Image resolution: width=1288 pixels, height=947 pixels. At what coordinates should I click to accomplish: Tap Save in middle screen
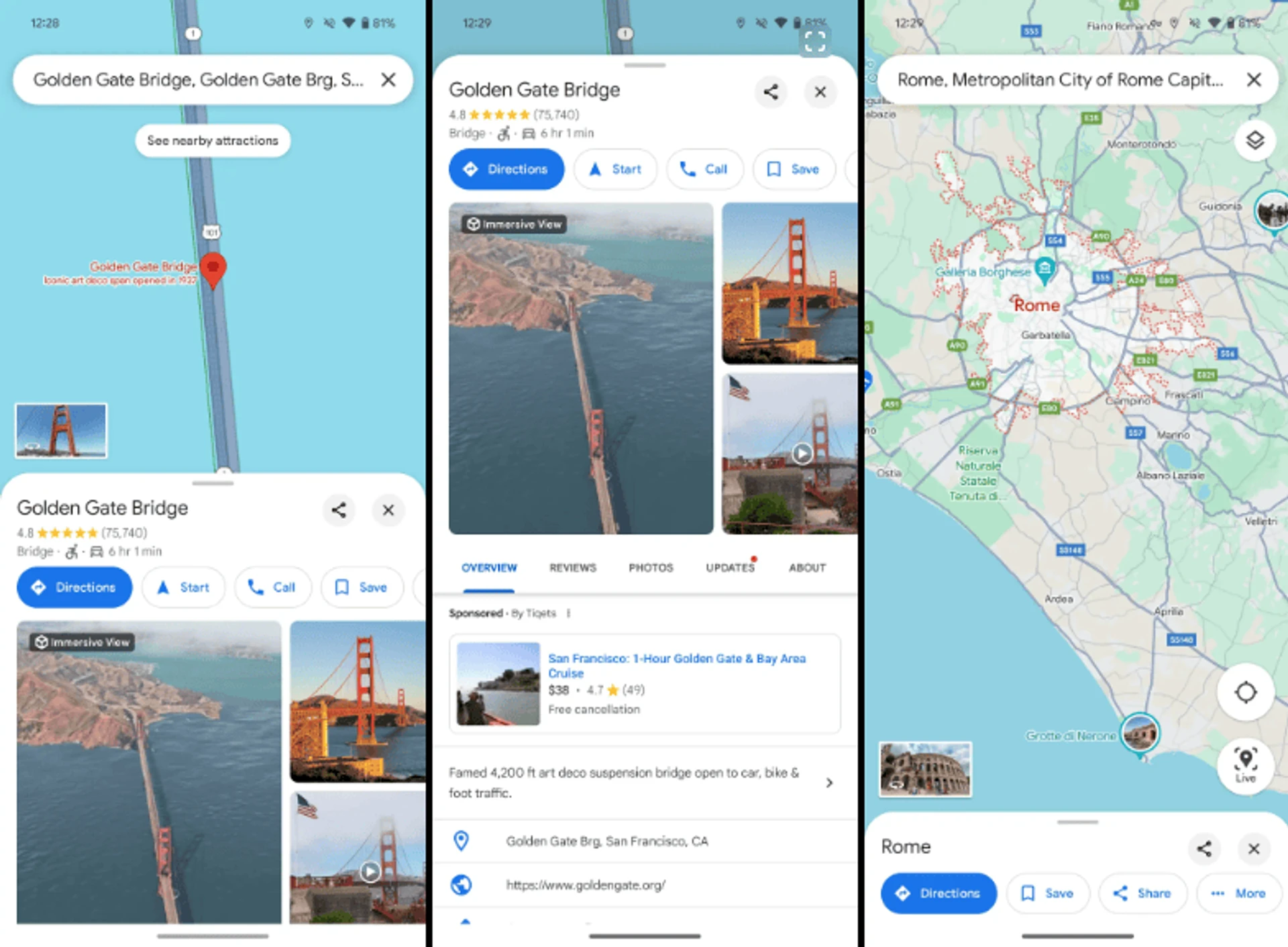794,169
